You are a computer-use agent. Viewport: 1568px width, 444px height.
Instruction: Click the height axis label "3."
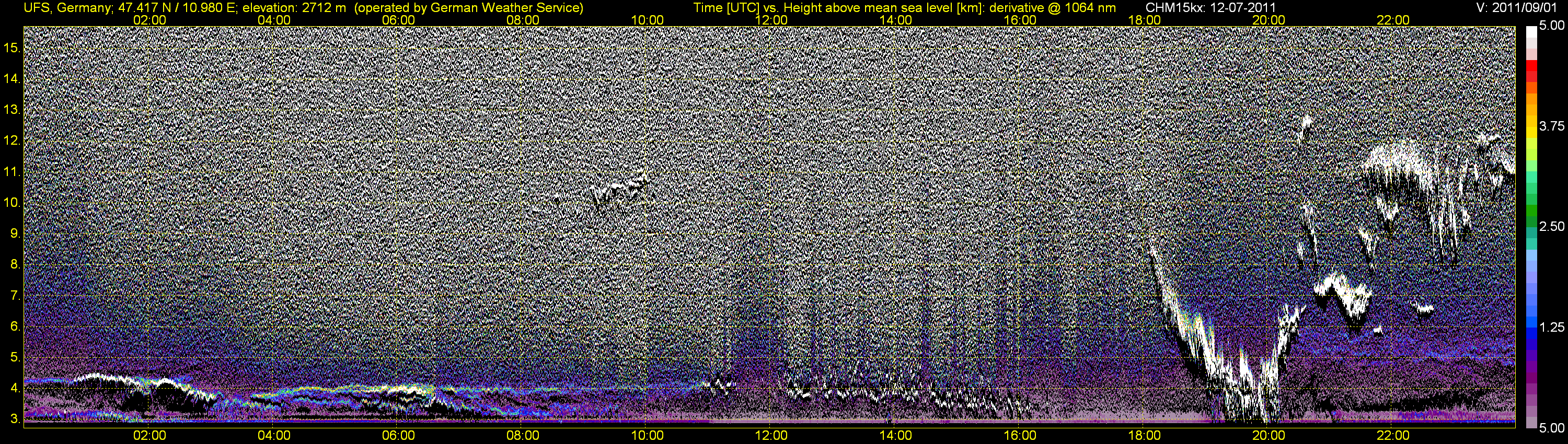(x=15, y=419)
